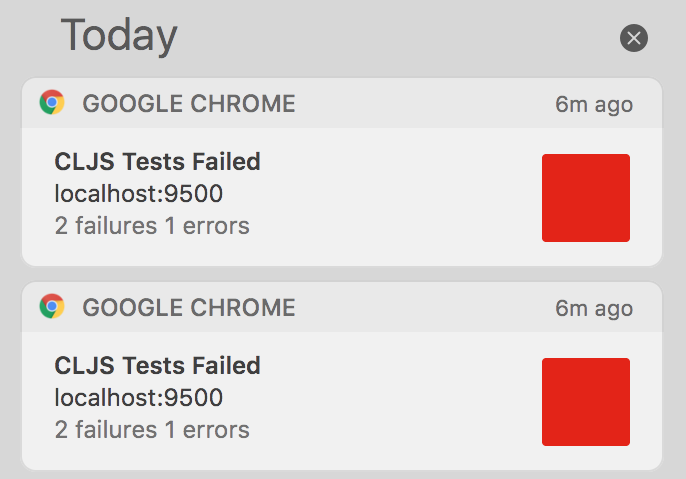The height and width of the screenshot is (479, 686).
Task: Click the Chrome icon in the top notification
Action: point(52,103)
